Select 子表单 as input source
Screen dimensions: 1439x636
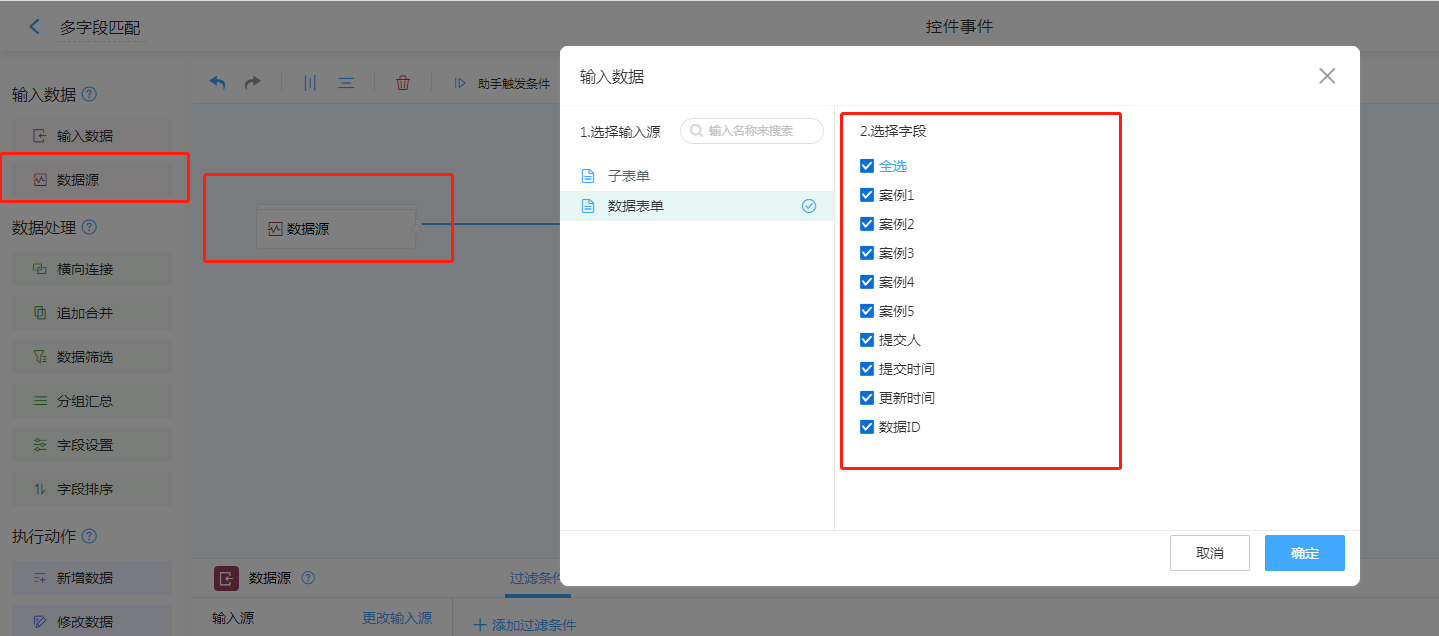point(628,176)
